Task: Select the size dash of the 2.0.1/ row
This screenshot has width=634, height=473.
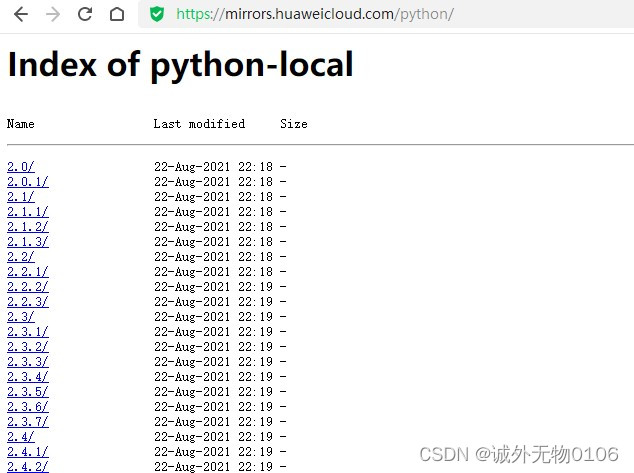Action: click(x=283, y=182)
